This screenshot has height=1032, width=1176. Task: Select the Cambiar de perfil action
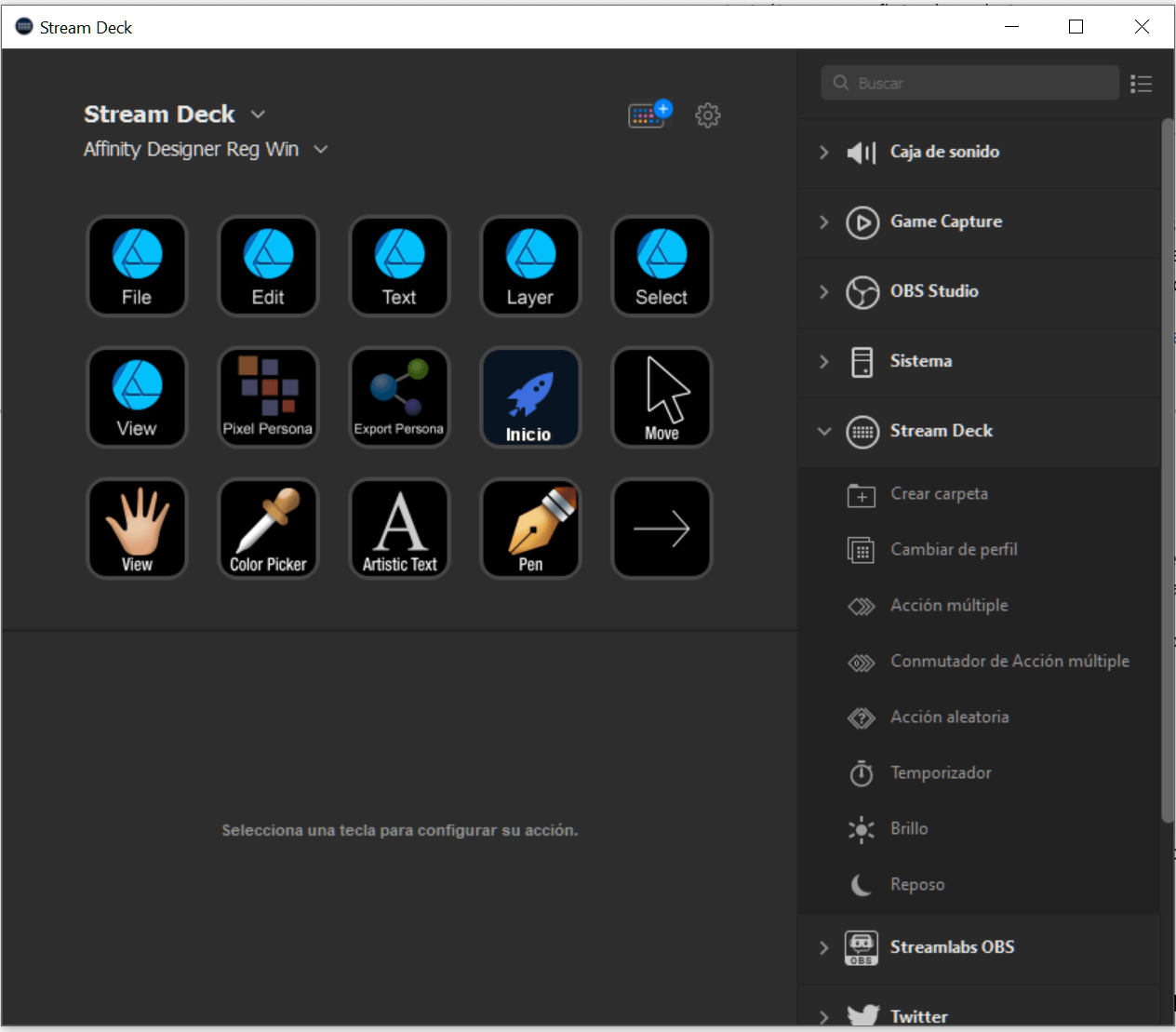[x=980, y=550]
